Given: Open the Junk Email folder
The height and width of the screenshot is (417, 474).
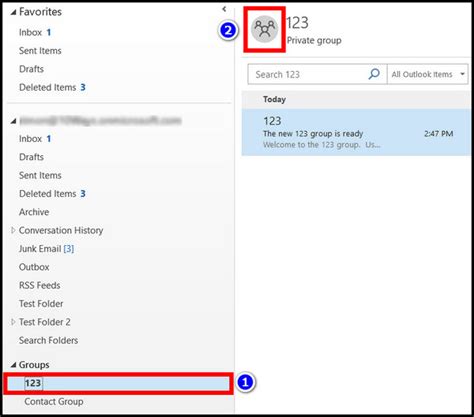Looking at the screenshot, I should 40,249.
